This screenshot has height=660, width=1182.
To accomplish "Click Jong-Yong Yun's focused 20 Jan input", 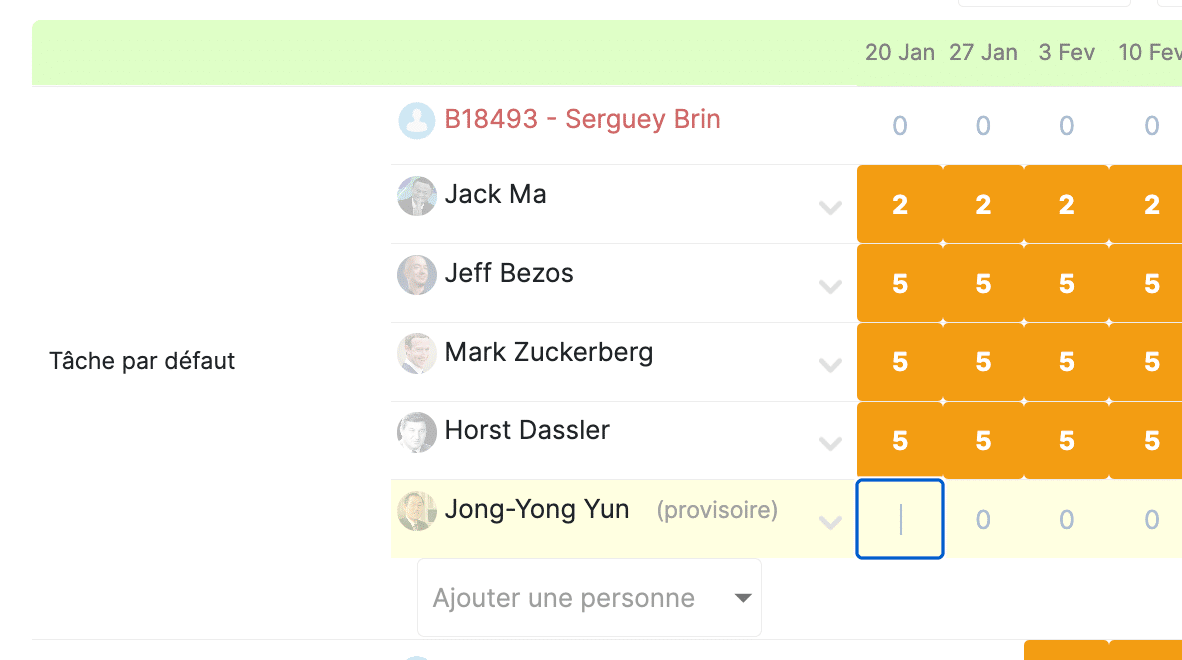I will (900, 519).
